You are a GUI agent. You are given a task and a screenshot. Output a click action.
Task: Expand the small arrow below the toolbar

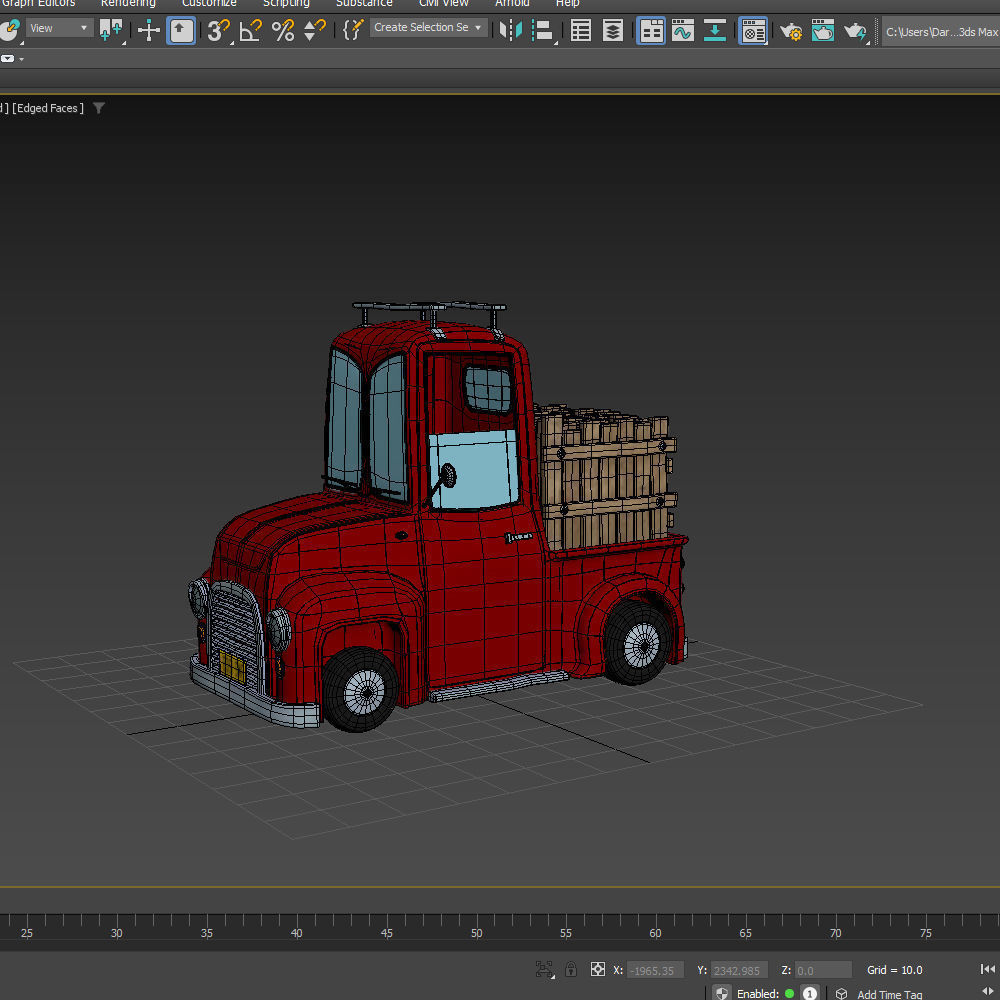(22, 59)
